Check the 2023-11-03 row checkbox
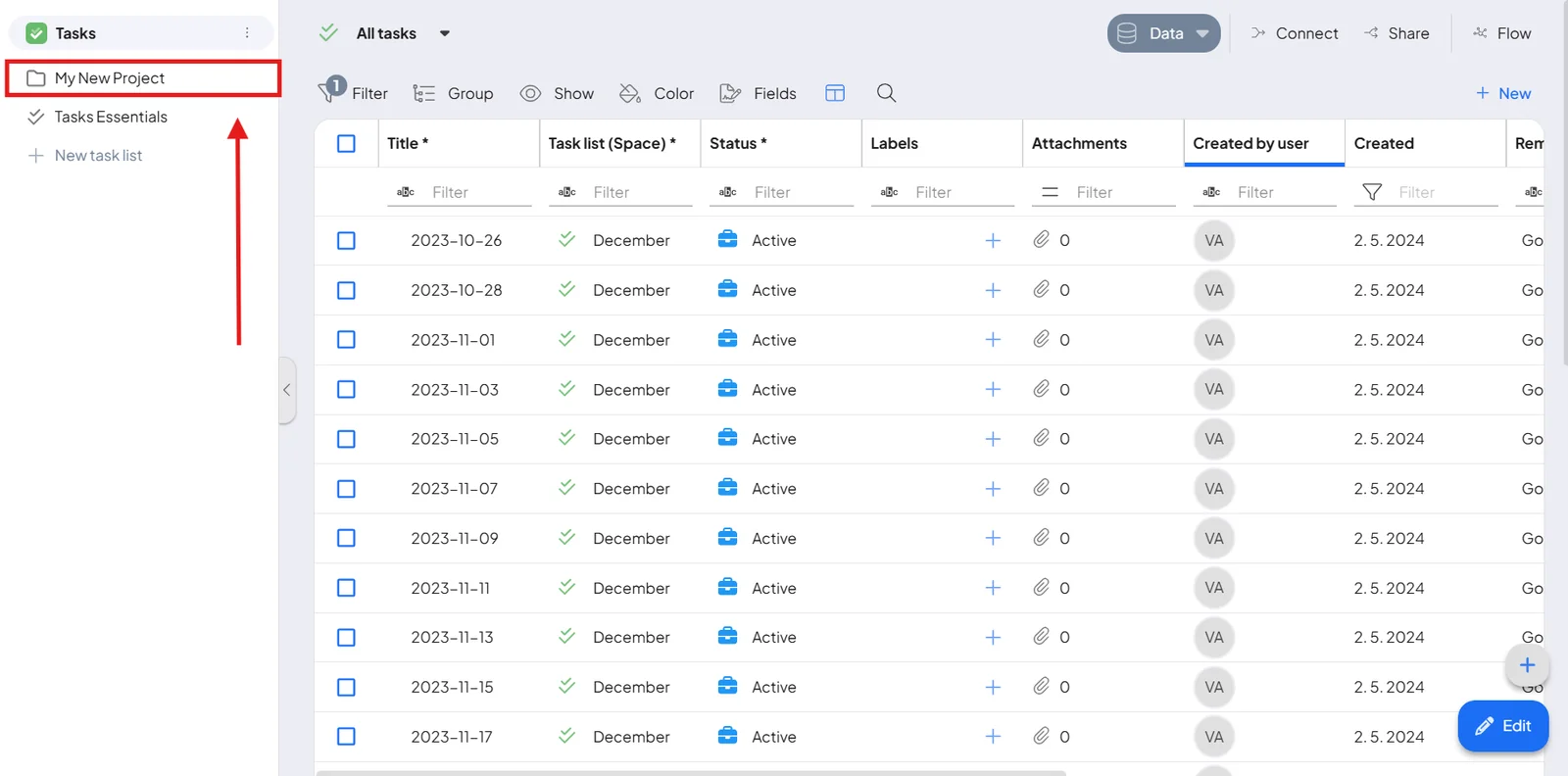Image resolution: width=1568 pixels, height=776 pixels. coord(346,389)
